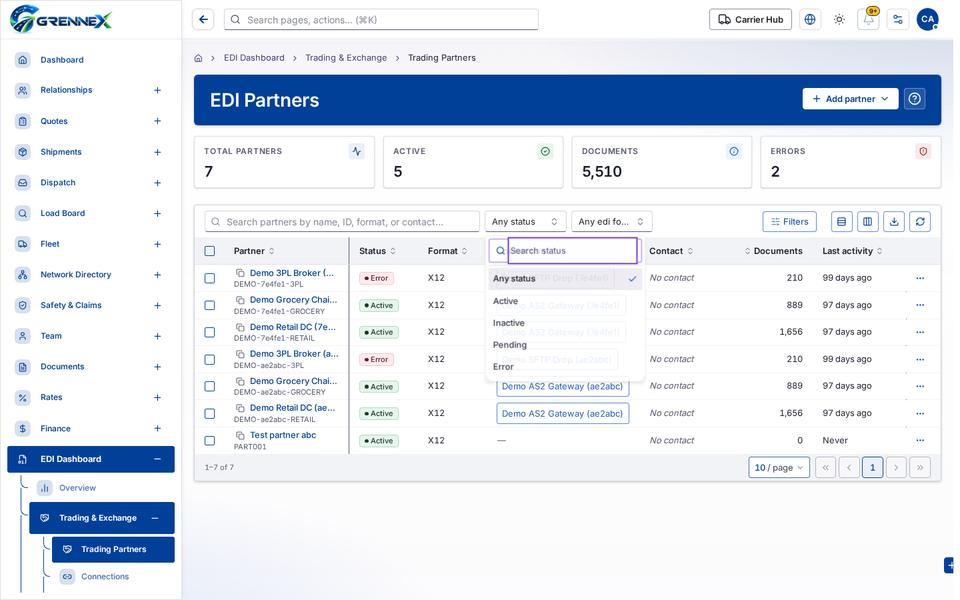Expand the 10 / page selector
Image resolution: width=960 pixels, height=600 pixels.
(x=778, y=467)
